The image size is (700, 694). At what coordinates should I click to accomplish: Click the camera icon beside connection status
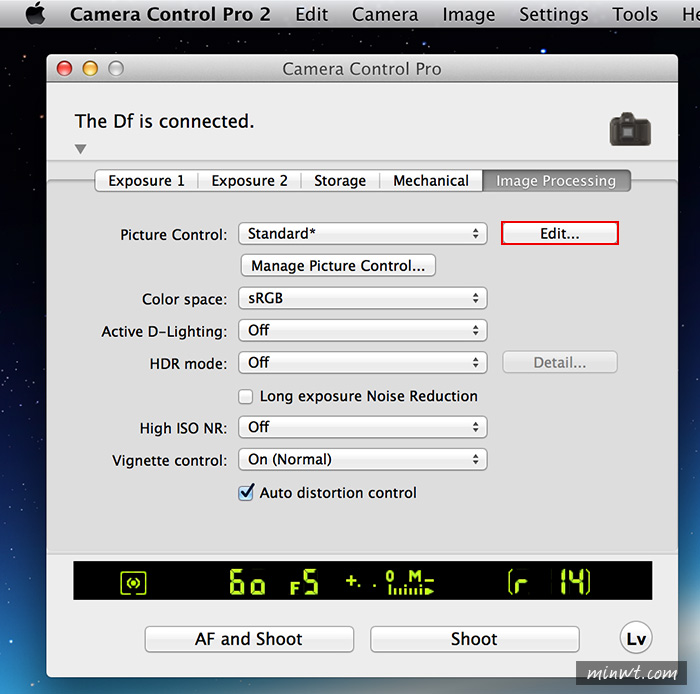tap(630, 129)
